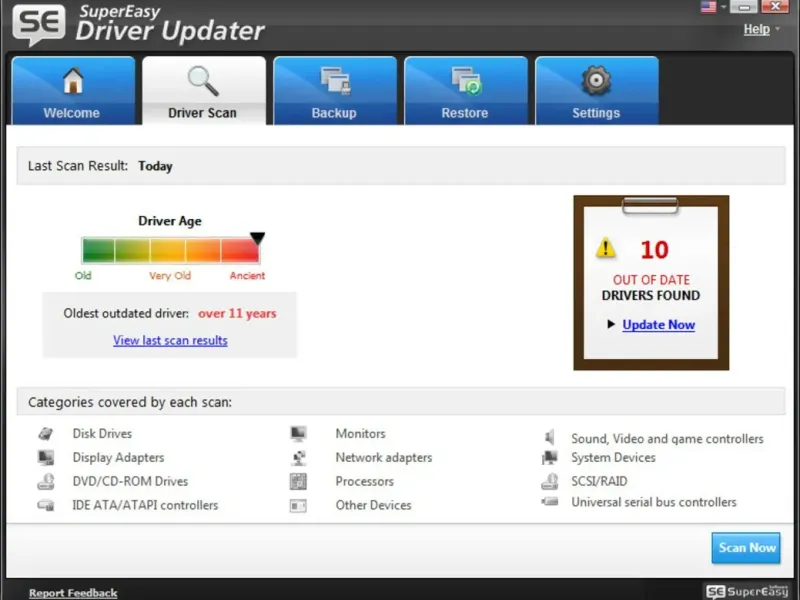Click the 'Other Devices' text
This screenshot has height=600, width=800.
click(373, 505)
